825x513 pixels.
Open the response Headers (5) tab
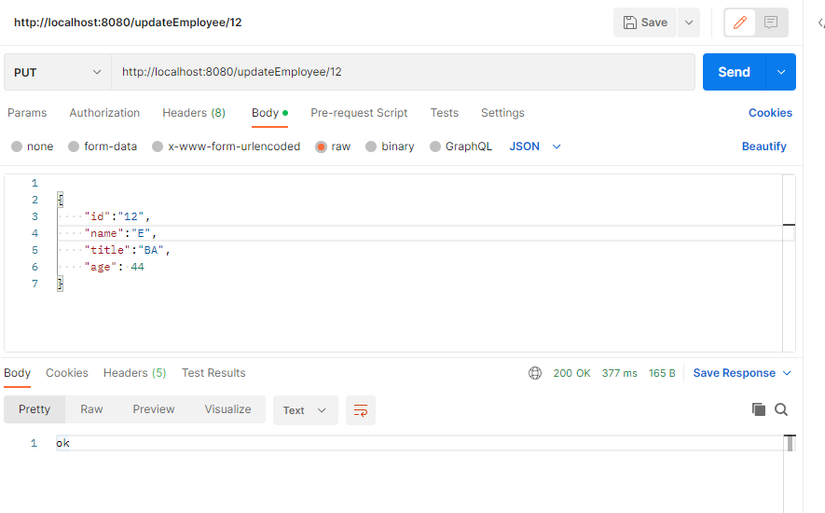click(135, 373)
